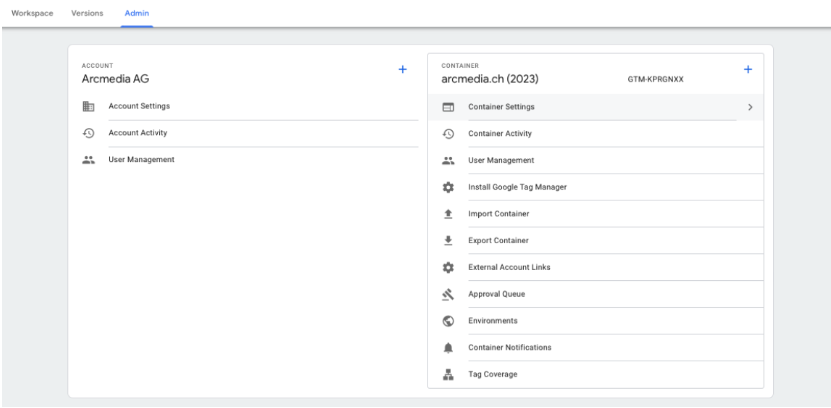The width and height of the screenshot is (831, 408).
Task: Click the Install Google Tag Manager gear icon
Action: (448, 187)
